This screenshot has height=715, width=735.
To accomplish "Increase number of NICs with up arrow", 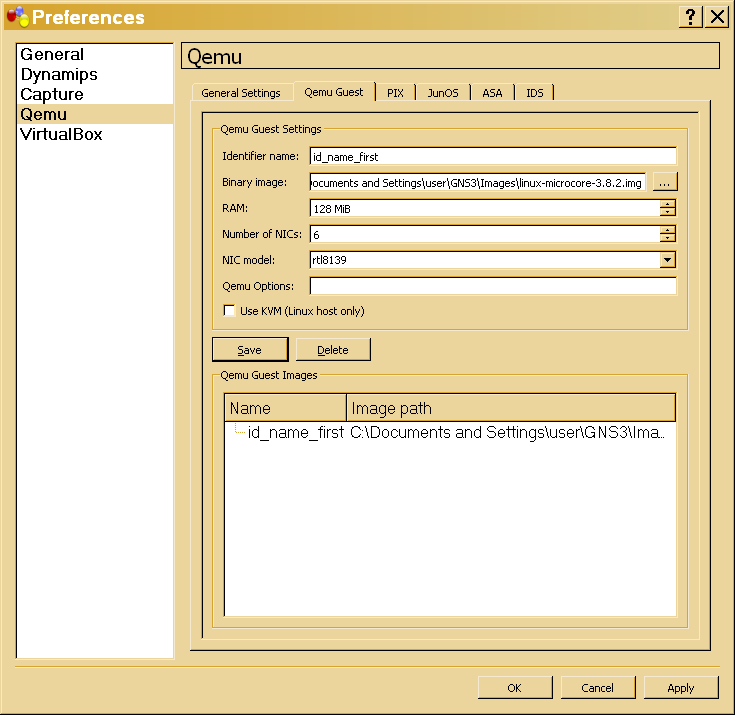I will [x=668, y=230].
